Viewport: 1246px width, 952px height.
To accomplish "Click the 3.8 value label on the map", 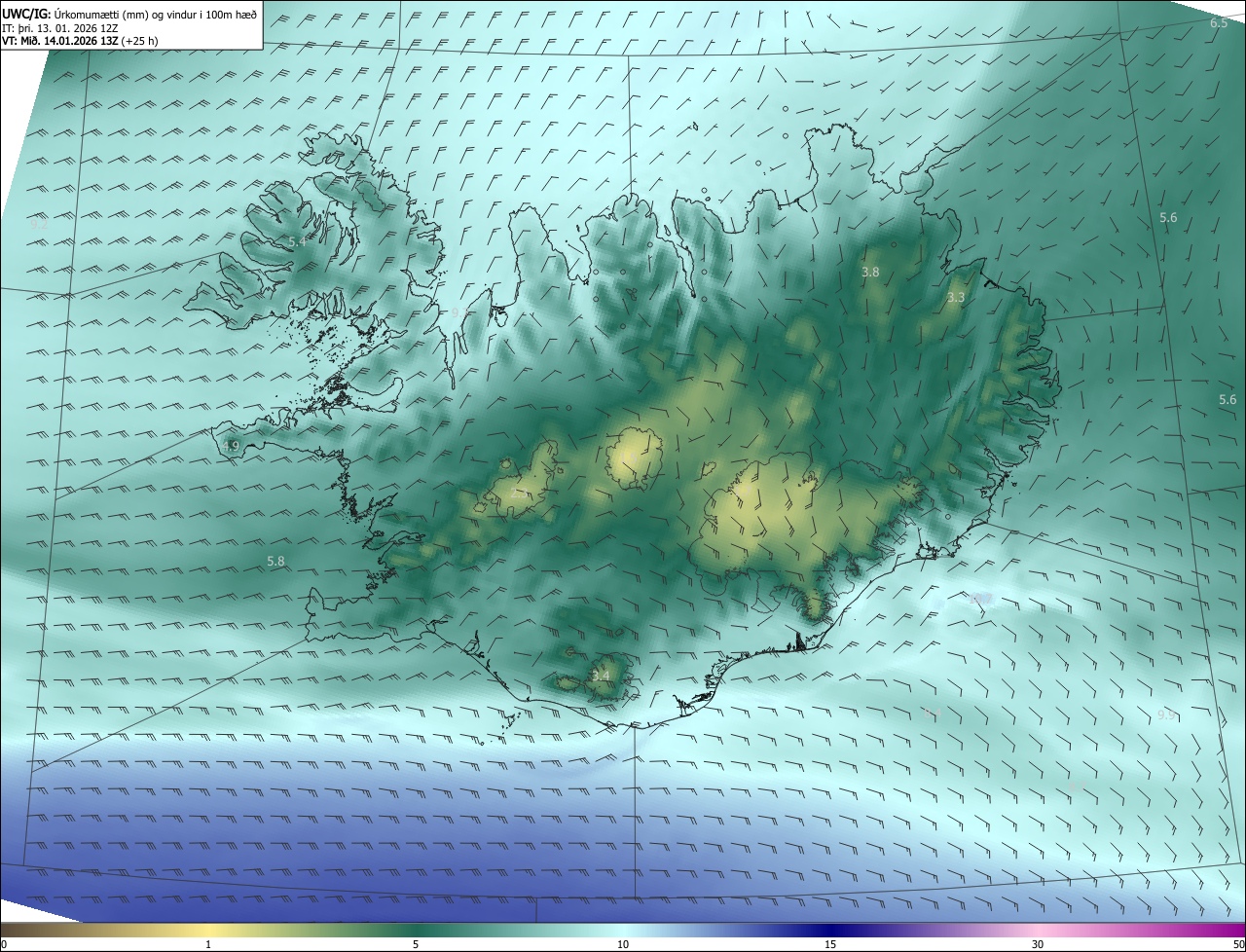I will [870, 273].
